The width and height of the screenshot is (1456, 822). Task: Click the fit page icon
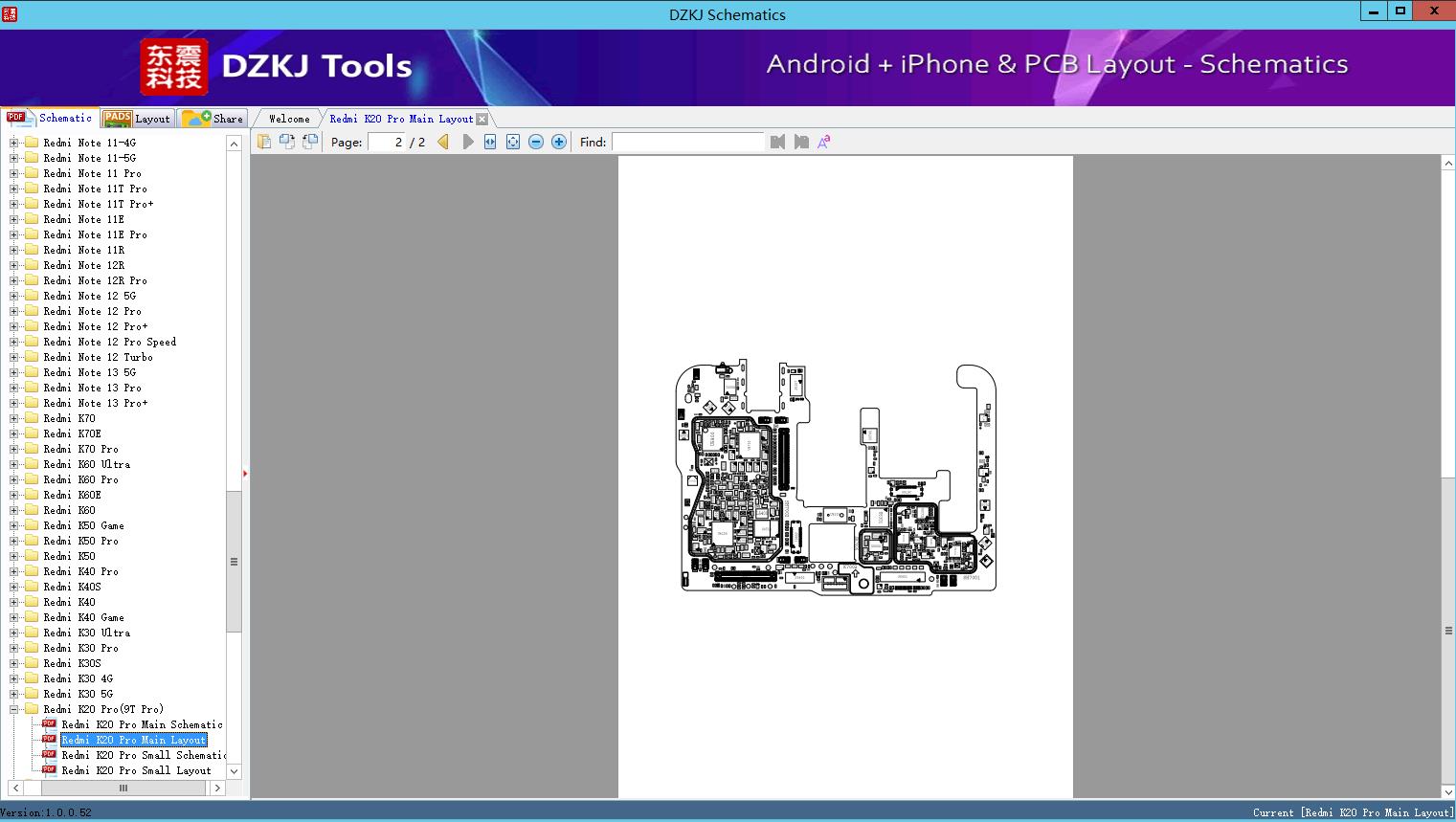(513, 142)
